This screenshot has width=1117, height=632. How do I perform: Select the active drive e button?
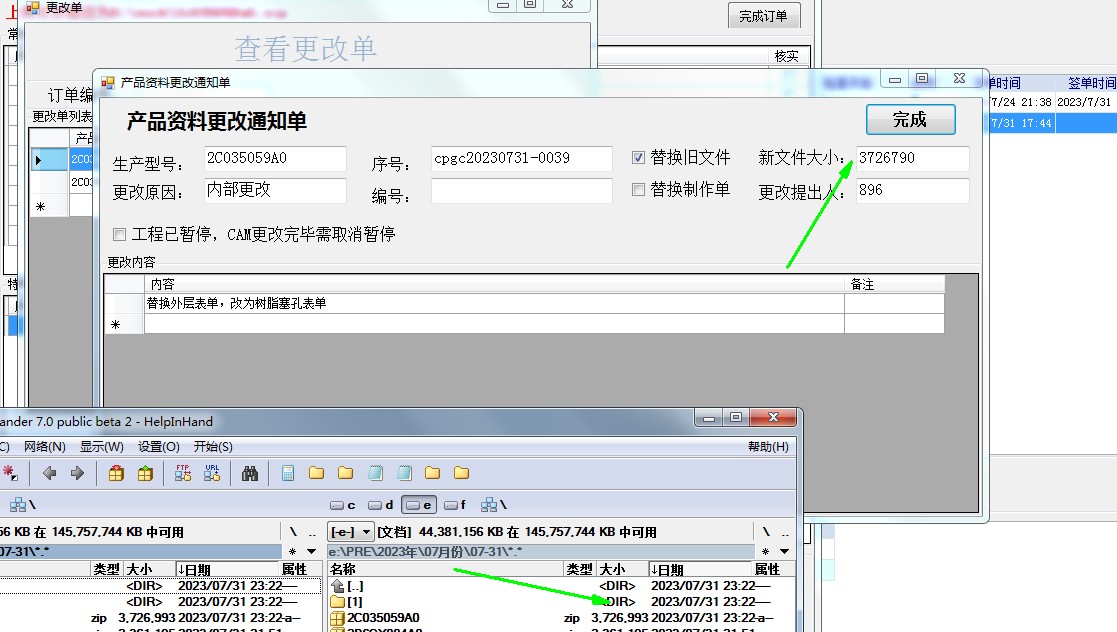coord(419,505)
